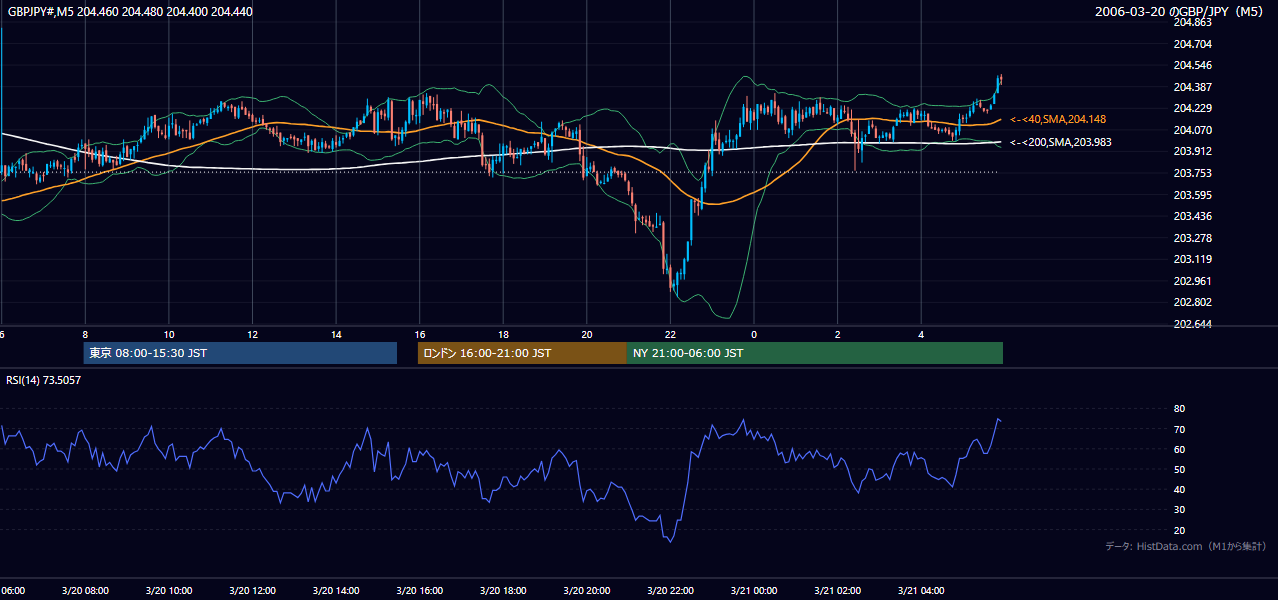Click hour label 22 below price chart
The width and height of the screenshot is (1278, 600).
click(670, 335)
